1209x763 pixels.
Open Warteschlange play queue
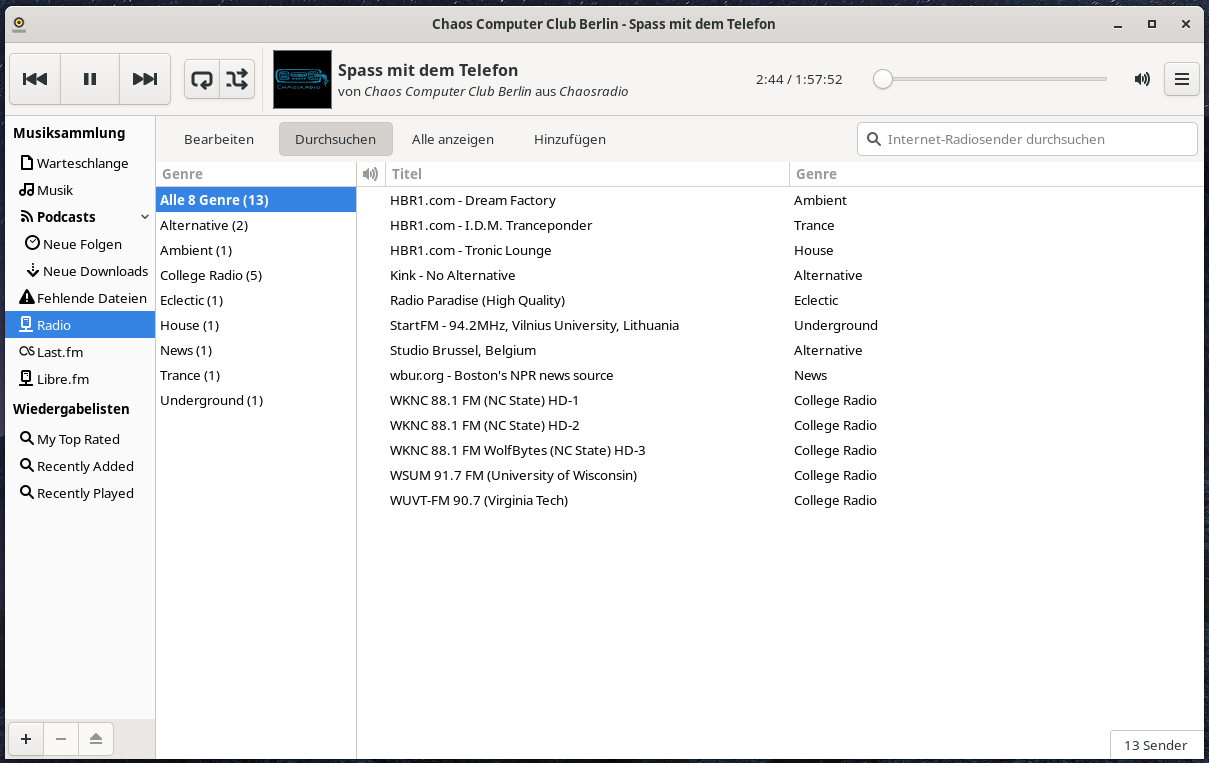tap(82, 163)
